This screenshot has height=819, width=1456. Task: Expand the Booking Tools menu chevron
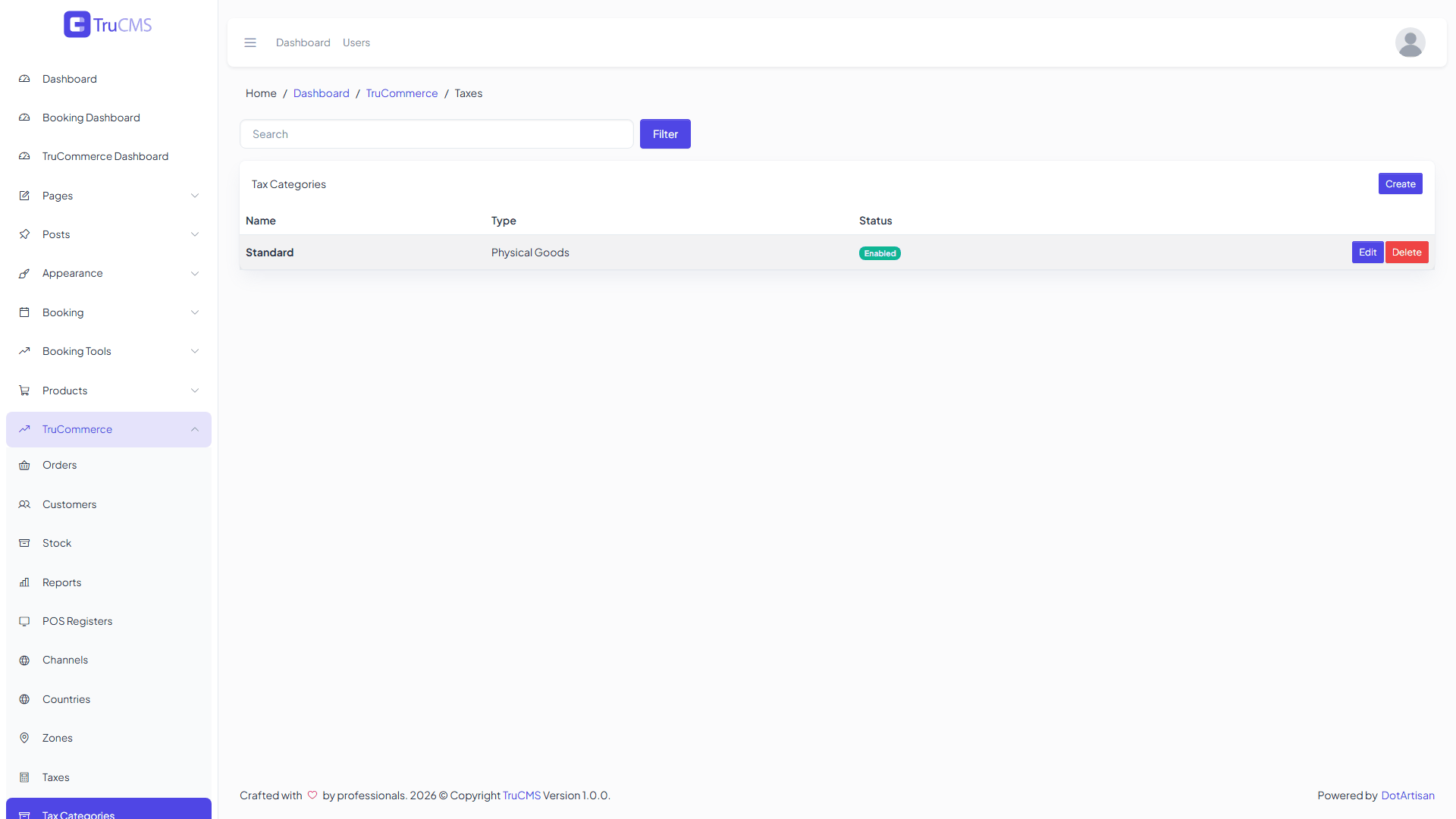pyautogui.click(x=195, y=351)
